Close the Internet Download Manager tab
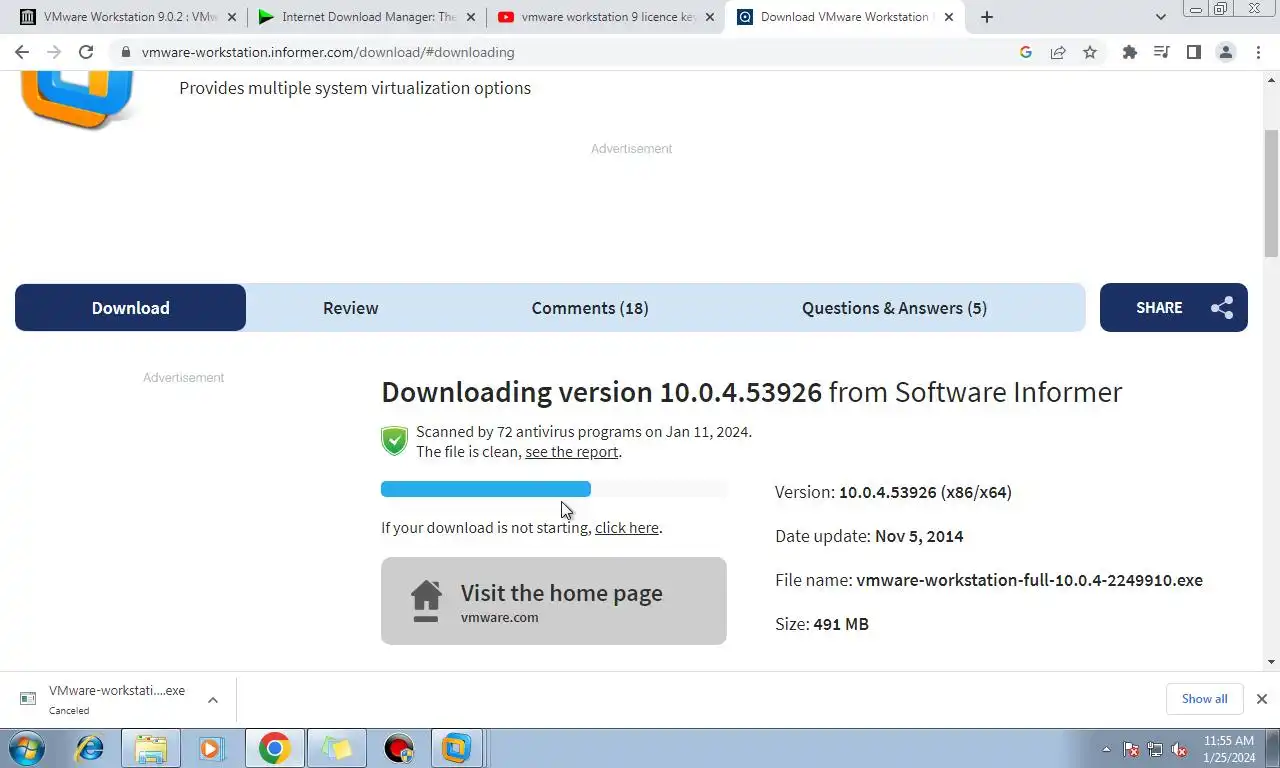The width and height of the screenshot is (1280, 768). coord(471,17)
